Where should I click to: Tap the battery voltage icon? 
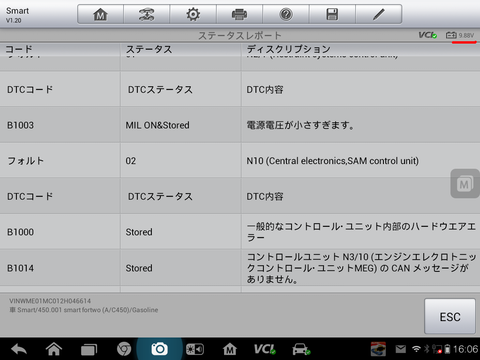[451, 35]
